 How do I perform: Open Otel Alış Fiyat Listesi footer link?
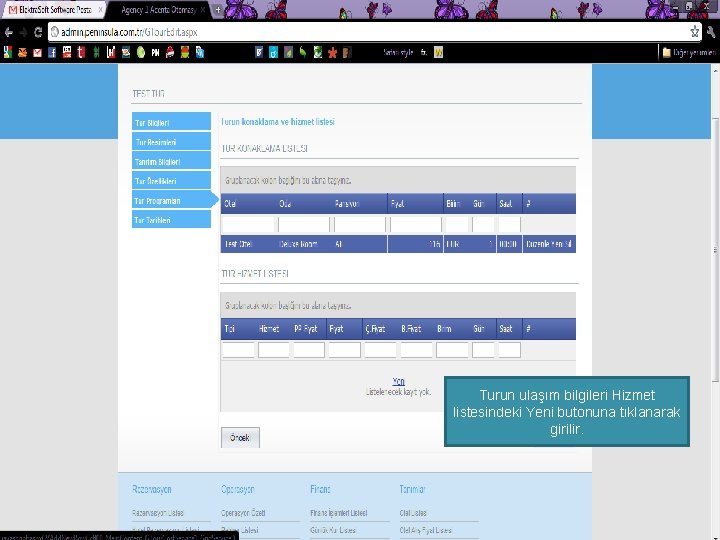pyautogui.click(x=426, y=530)
